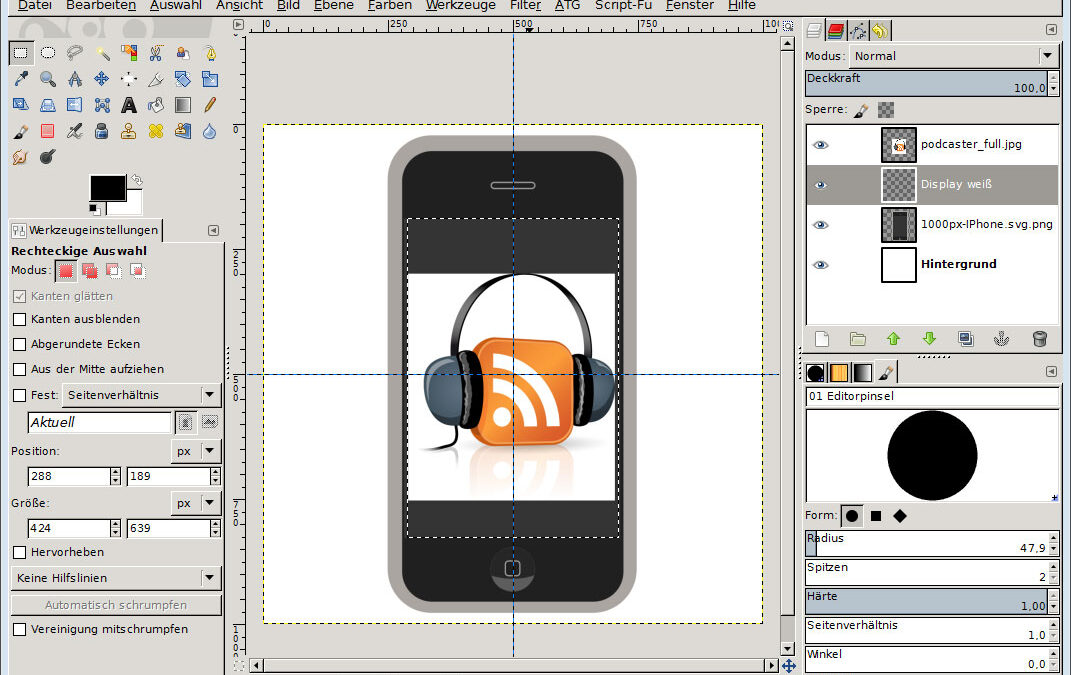Open the layer Modus Normal dropdown

(953, 56)
